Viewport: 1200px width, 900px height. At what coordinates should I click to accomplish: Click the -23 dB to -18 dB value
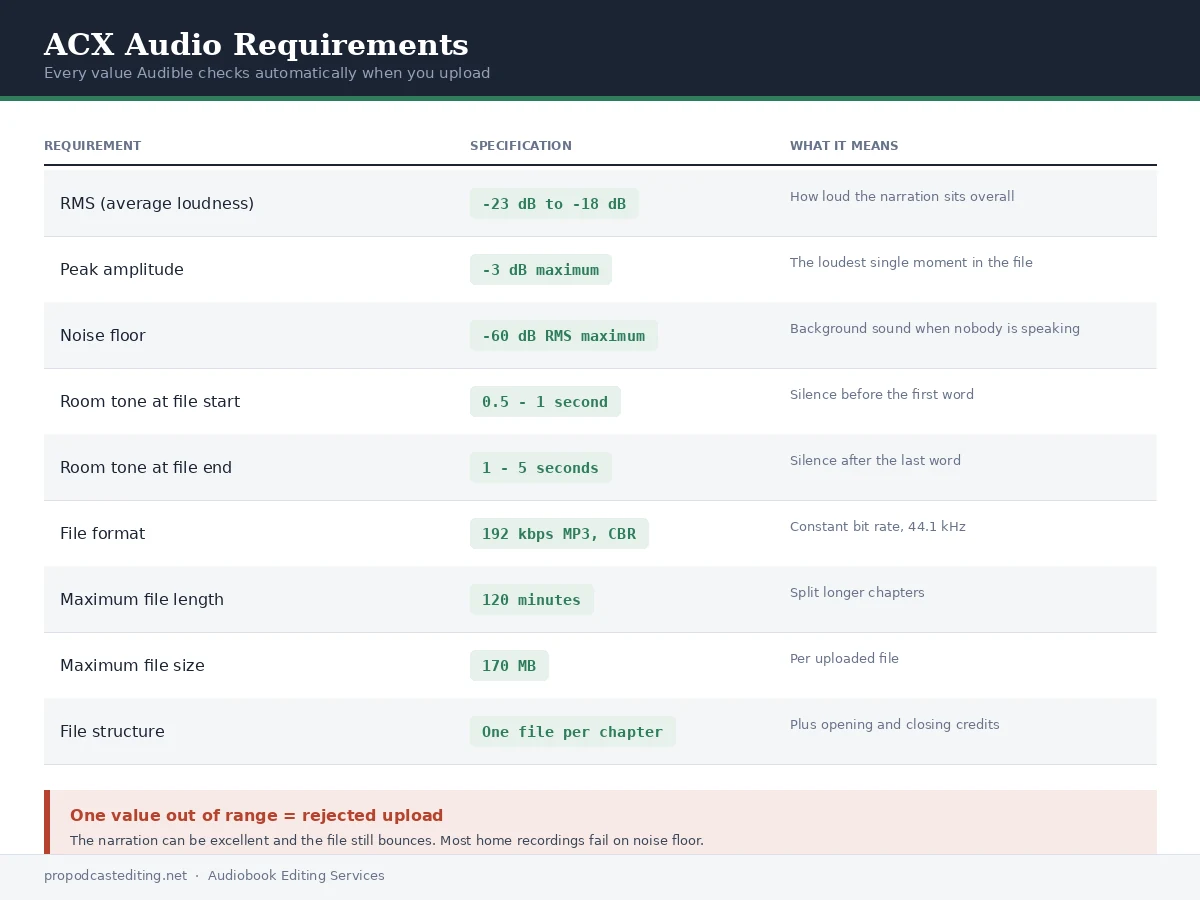[554, 204]
